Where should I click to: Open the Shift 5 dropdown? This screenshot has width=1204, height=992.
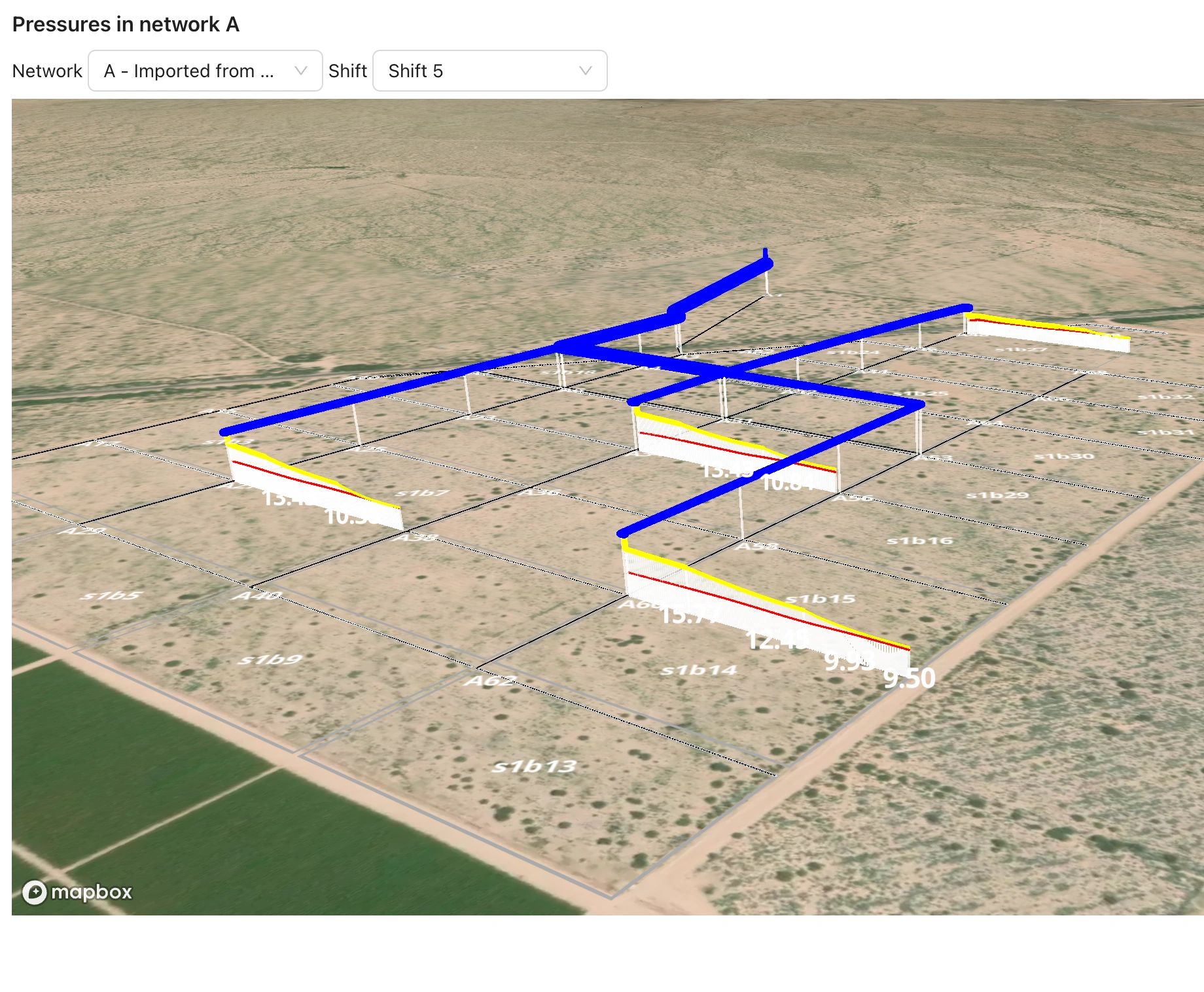coord(489,71)
